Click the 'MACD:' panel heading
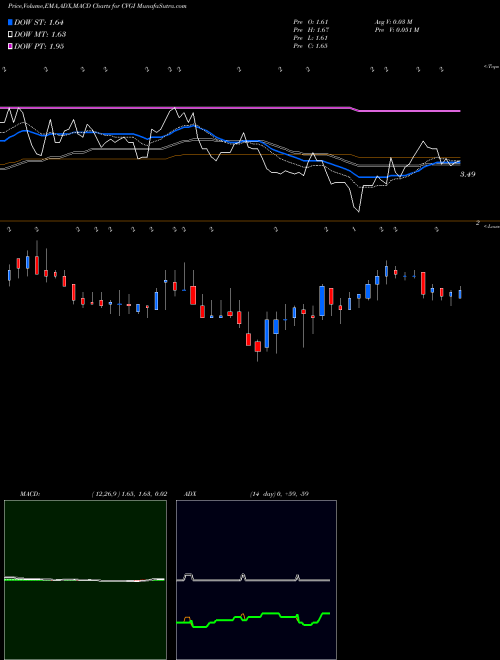 point(29,494)
